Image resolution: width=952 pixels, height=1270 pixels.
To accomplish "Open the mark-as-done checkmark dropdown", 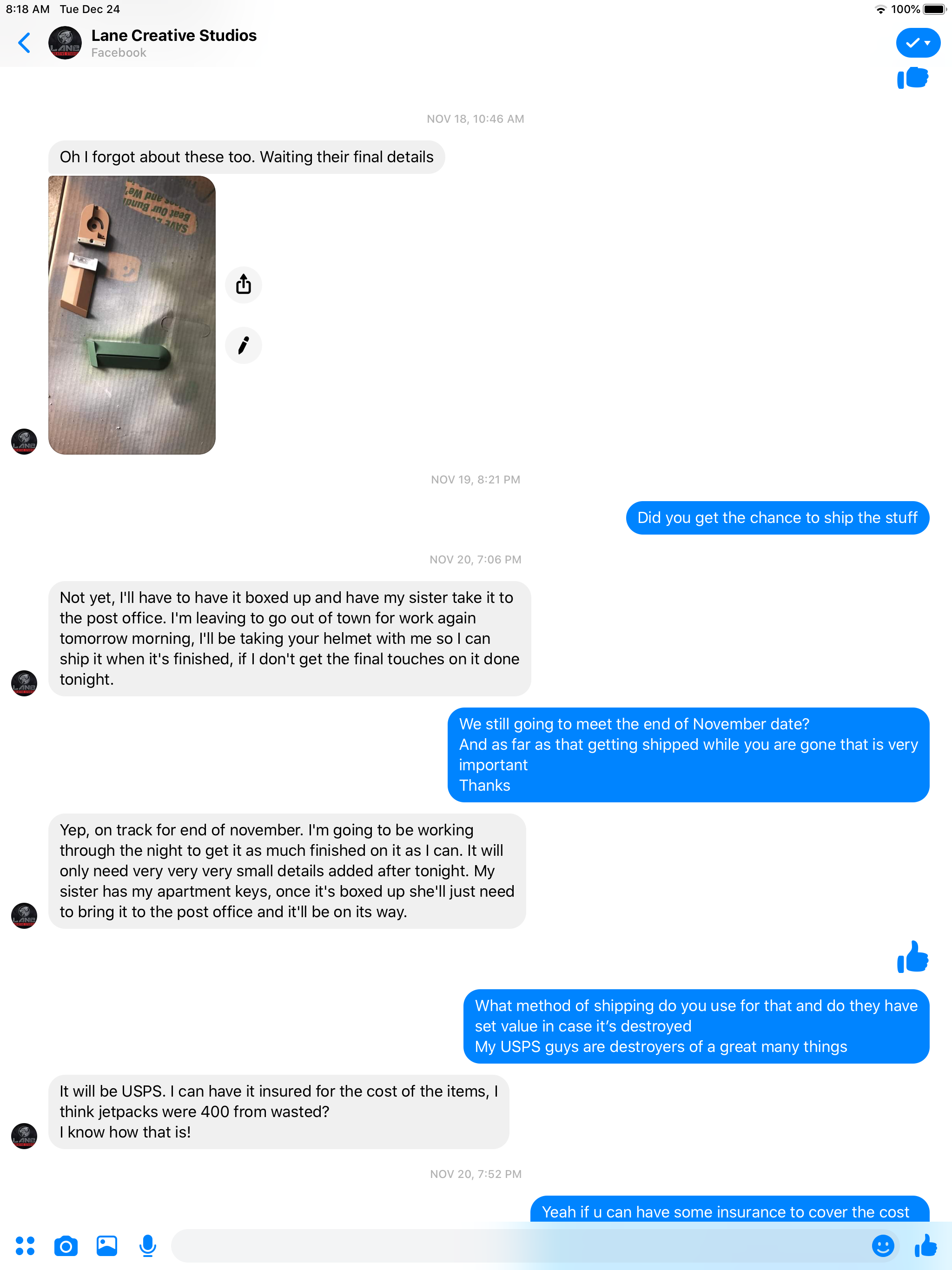I will tap(918, 43).
